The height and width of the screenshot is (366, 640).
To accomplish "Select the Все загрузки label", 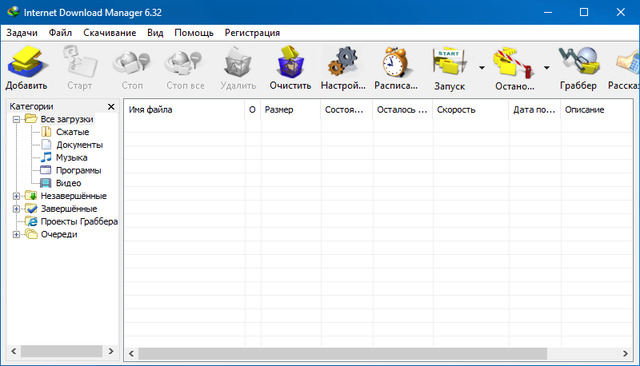I will pyautogui.click(x=67, y=119).
